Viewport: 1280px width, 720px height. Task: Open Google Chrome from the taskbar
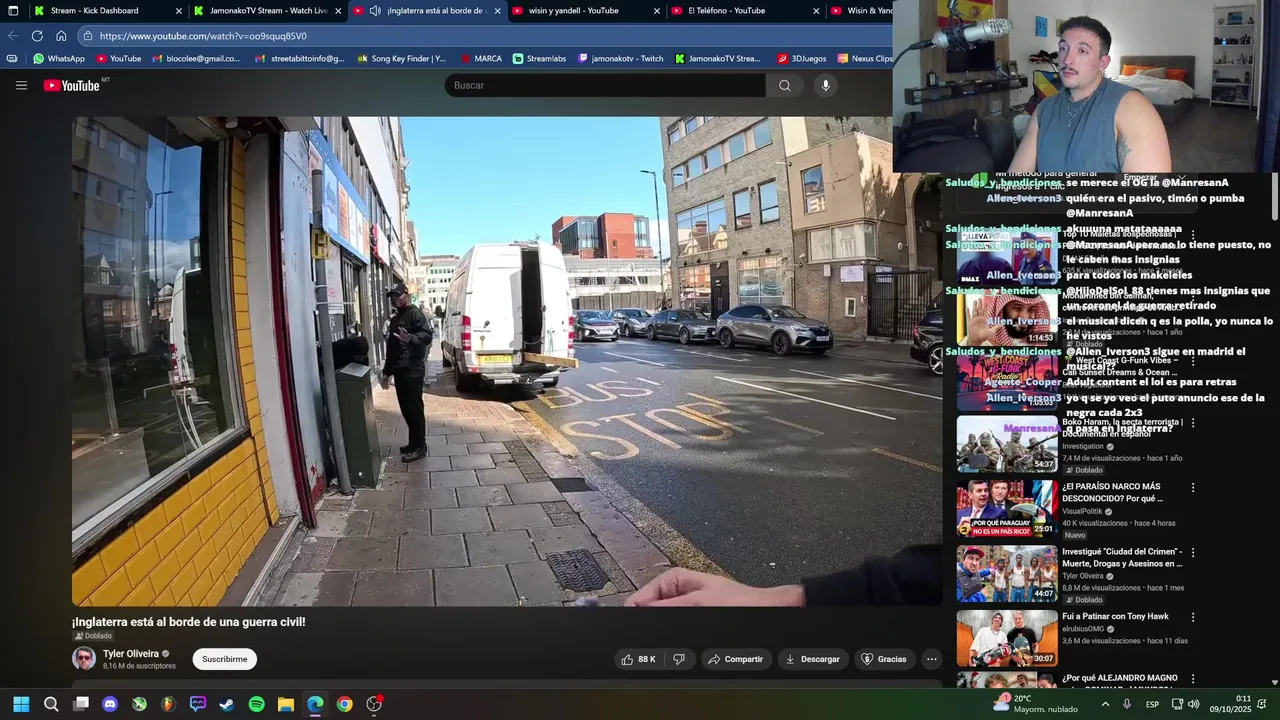[344, 704]
